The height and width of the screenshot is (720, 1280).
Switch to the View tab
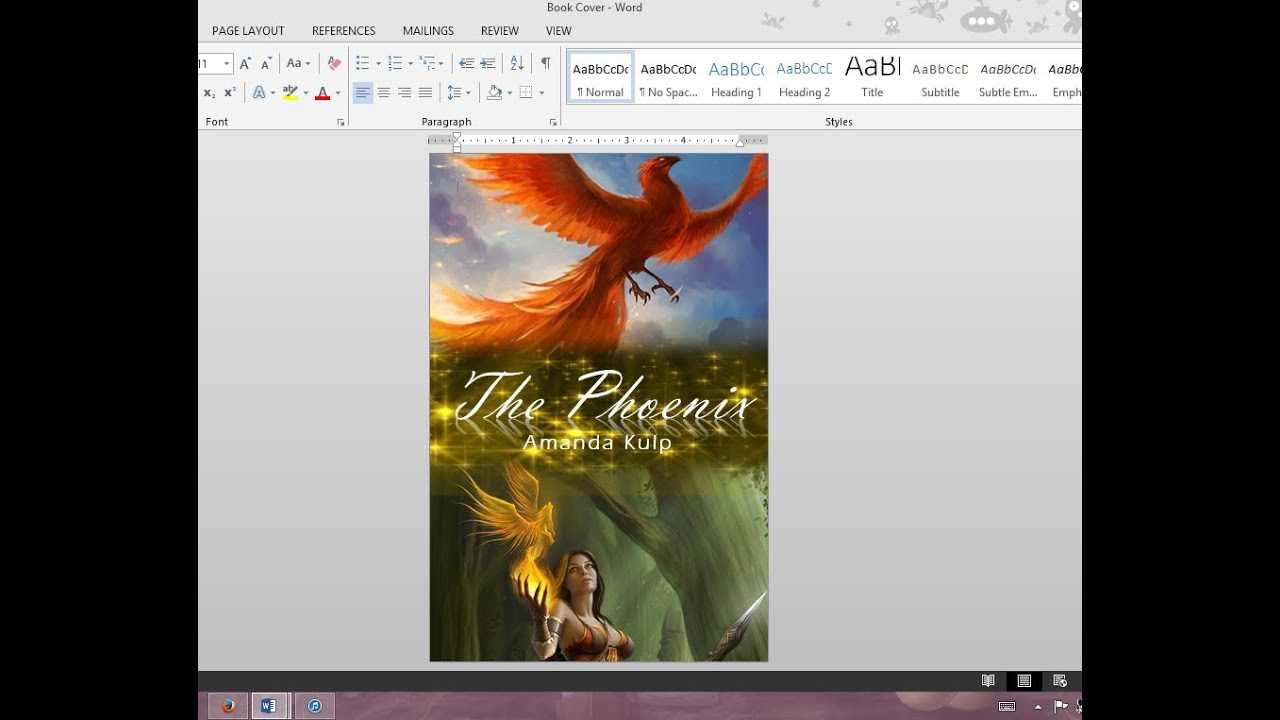pyautogui.click(x=559, y=31)
